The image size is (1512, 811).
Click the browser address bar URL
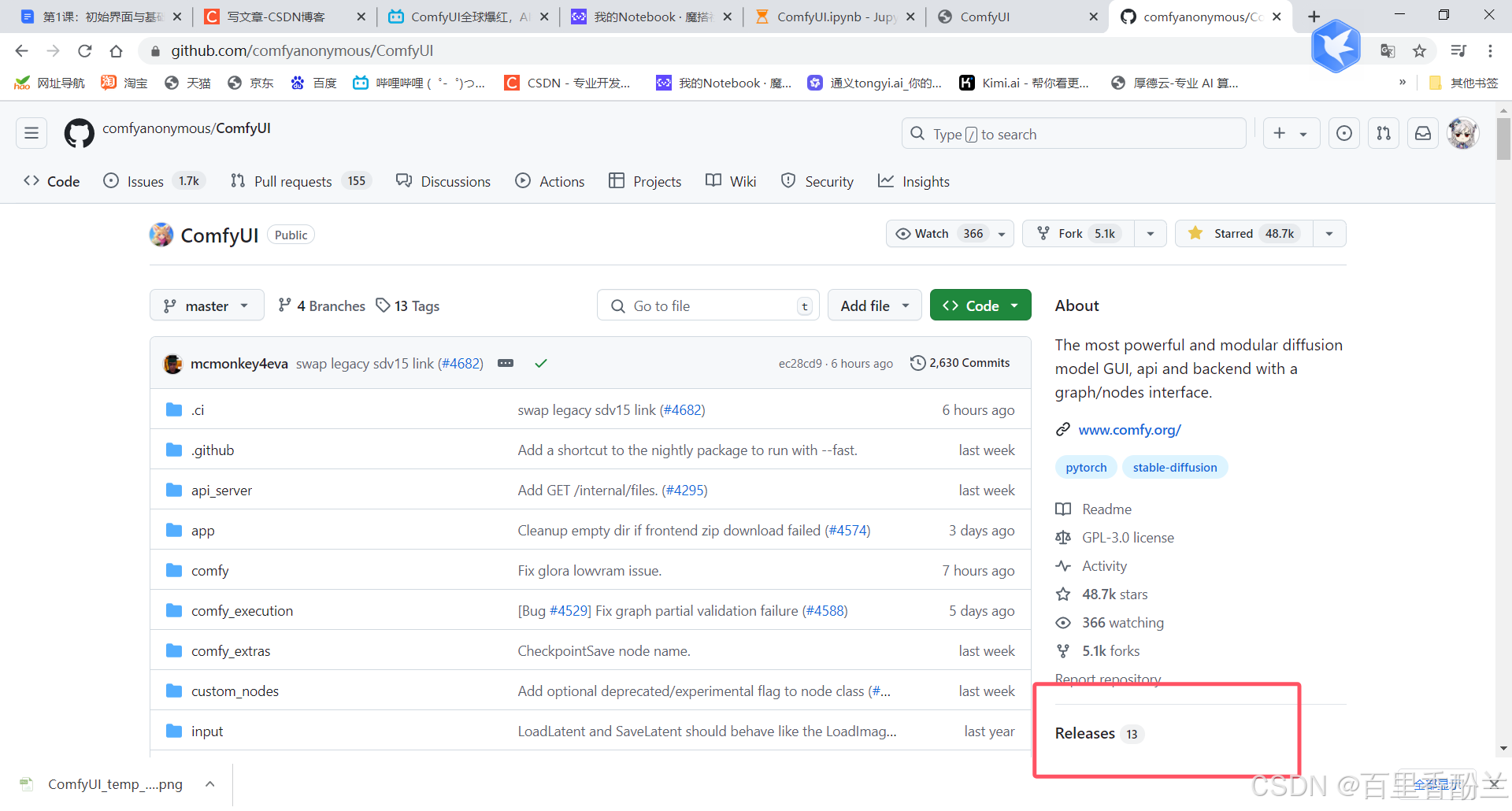[302, 50]
